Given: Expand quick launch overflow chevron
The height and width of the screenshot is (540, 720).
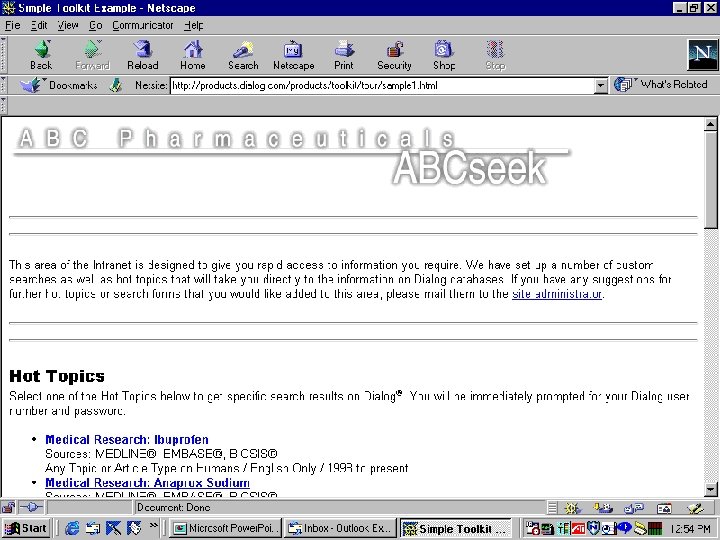Looking at the screenshot, I should coord(153,526).
